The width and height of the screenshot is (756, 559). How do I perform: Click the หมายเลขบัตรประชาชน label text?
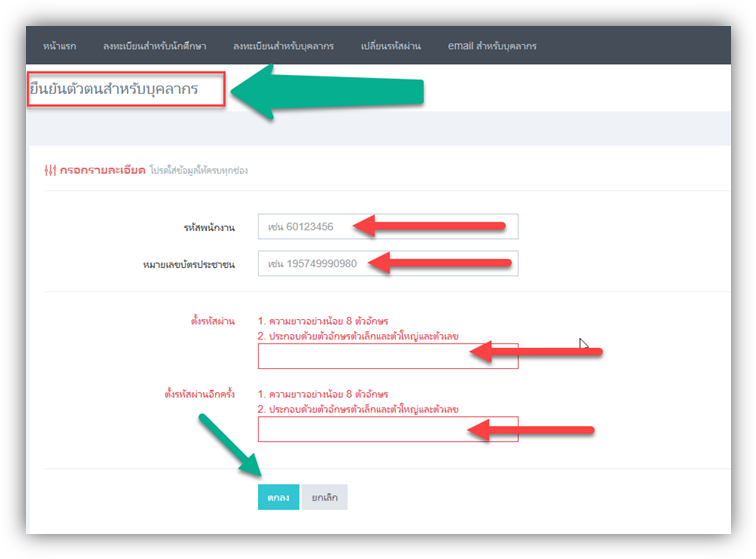[188, 265]
